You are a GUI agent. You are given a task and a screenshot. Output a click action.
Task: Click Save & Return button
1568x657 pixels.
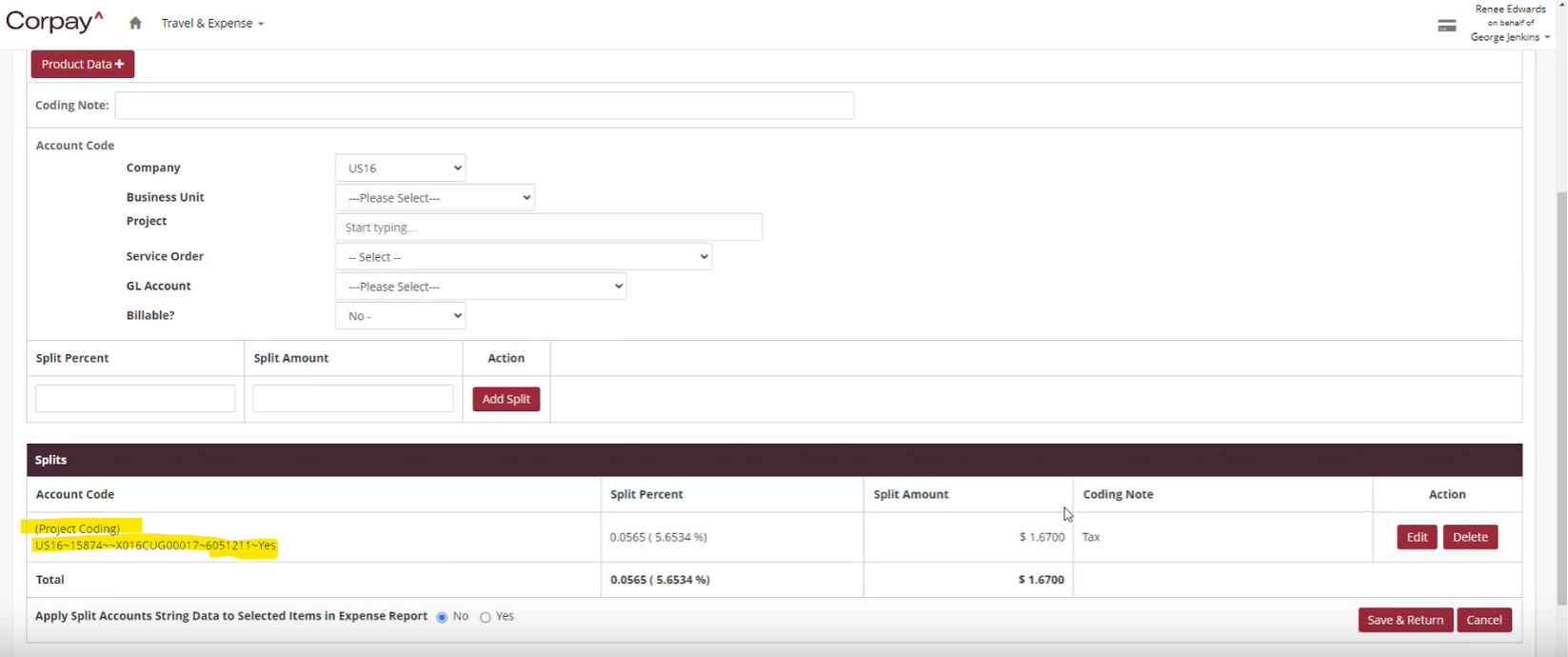1405,620
